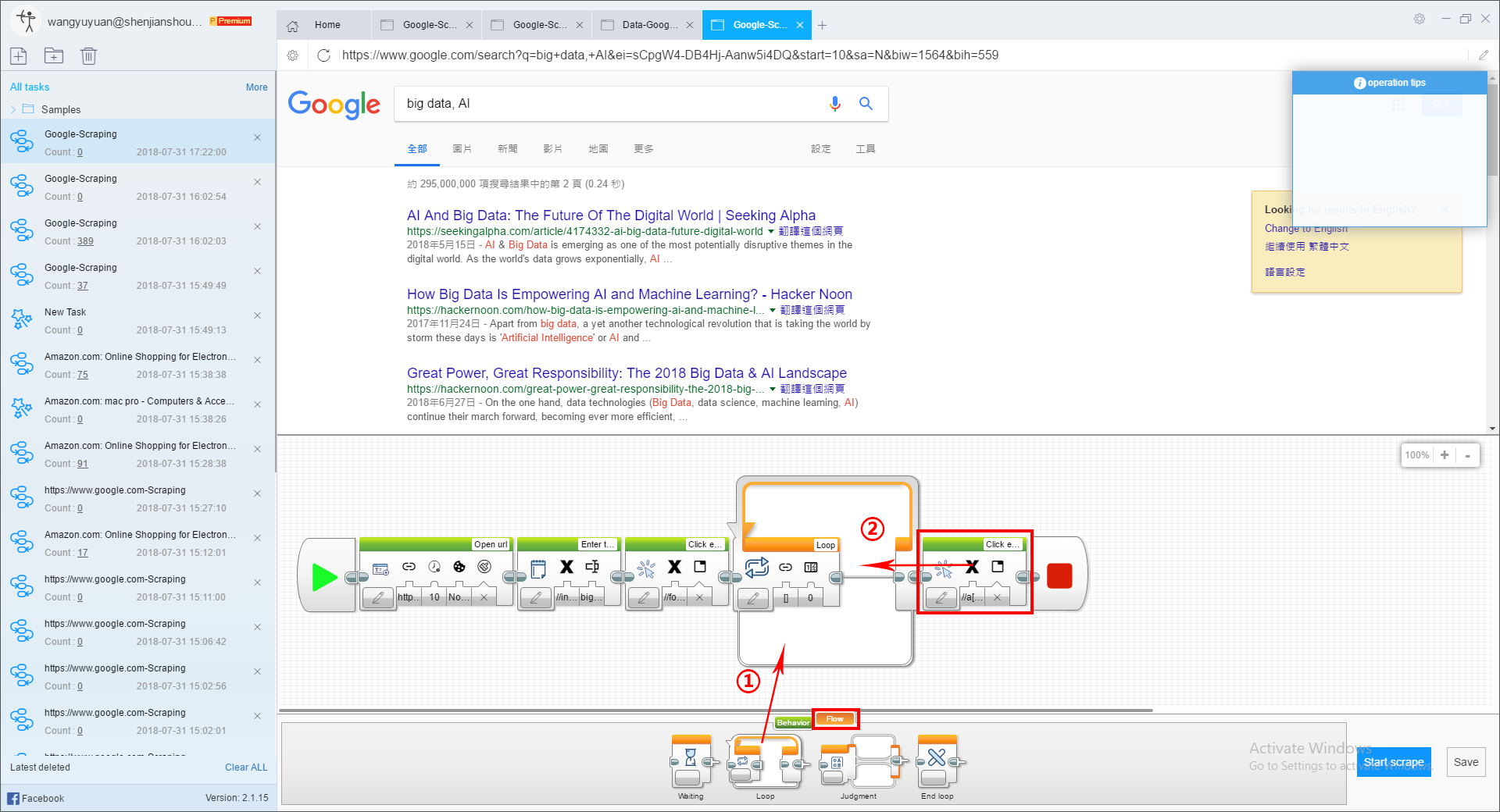
Task: Click the last round icon in Open url block
Action: click(484, 567)
